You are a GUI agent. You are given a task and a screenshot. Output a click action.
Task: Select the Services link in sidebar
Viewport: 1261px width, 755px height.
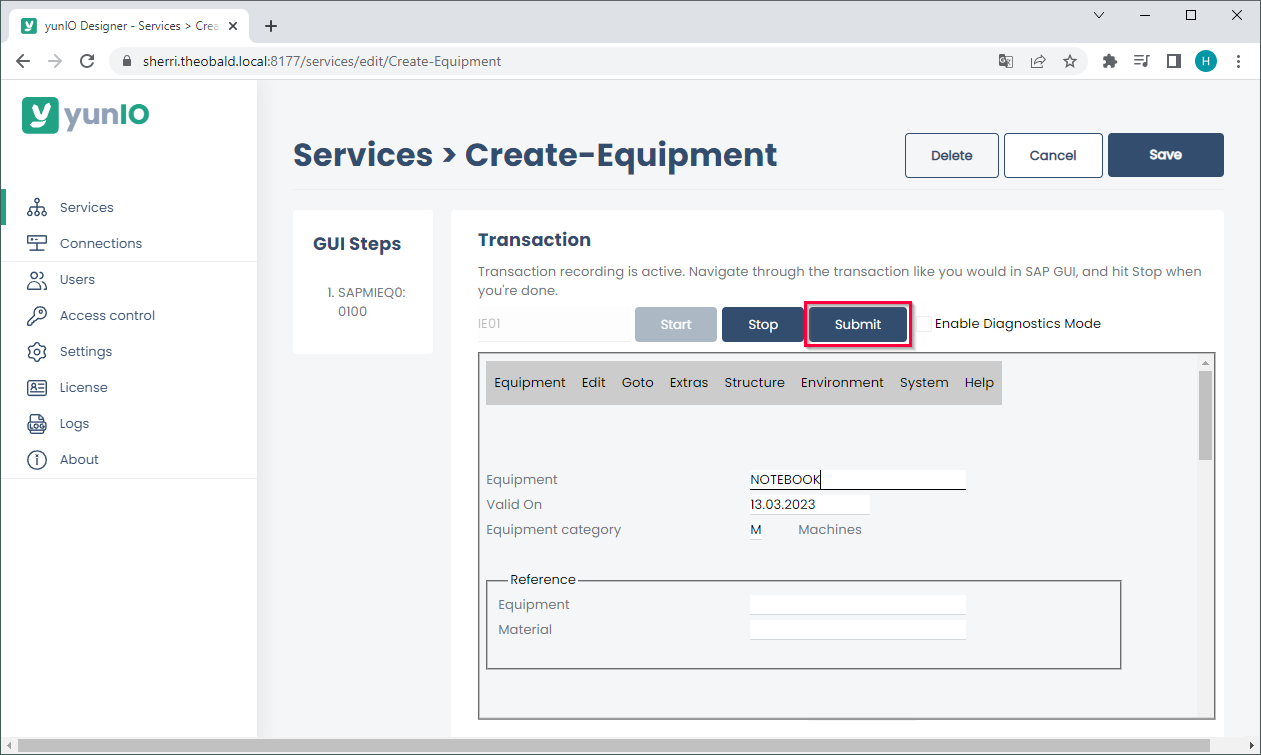[87, 208]
